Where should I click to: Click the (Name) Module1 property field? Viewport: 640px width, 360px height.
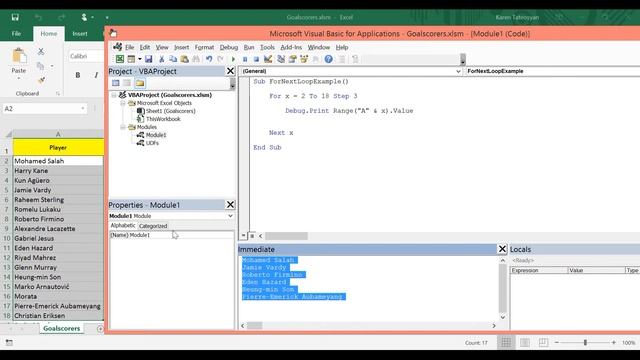172,235
